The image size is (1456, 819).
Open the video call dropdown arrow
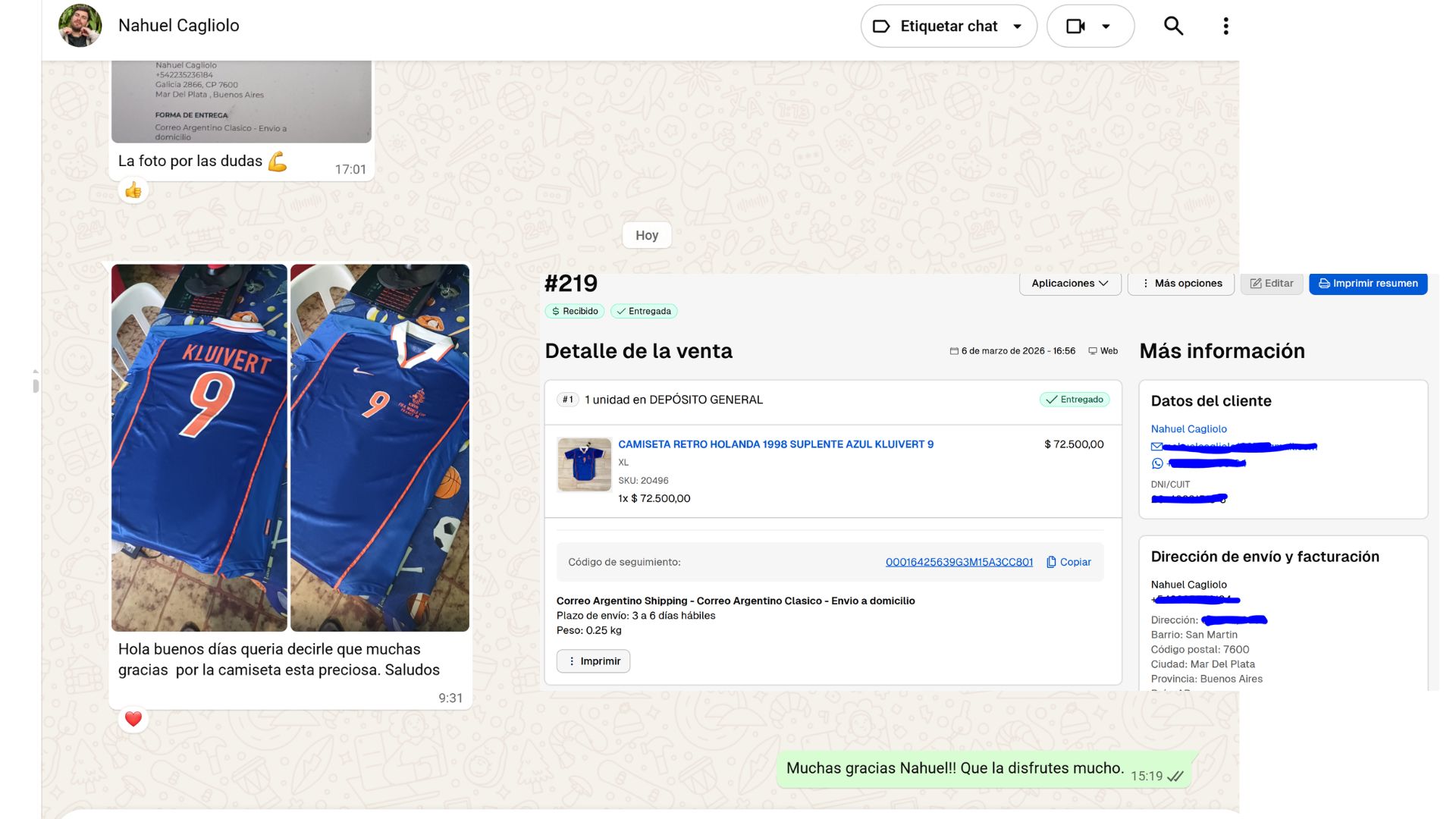click(1106, 27)
